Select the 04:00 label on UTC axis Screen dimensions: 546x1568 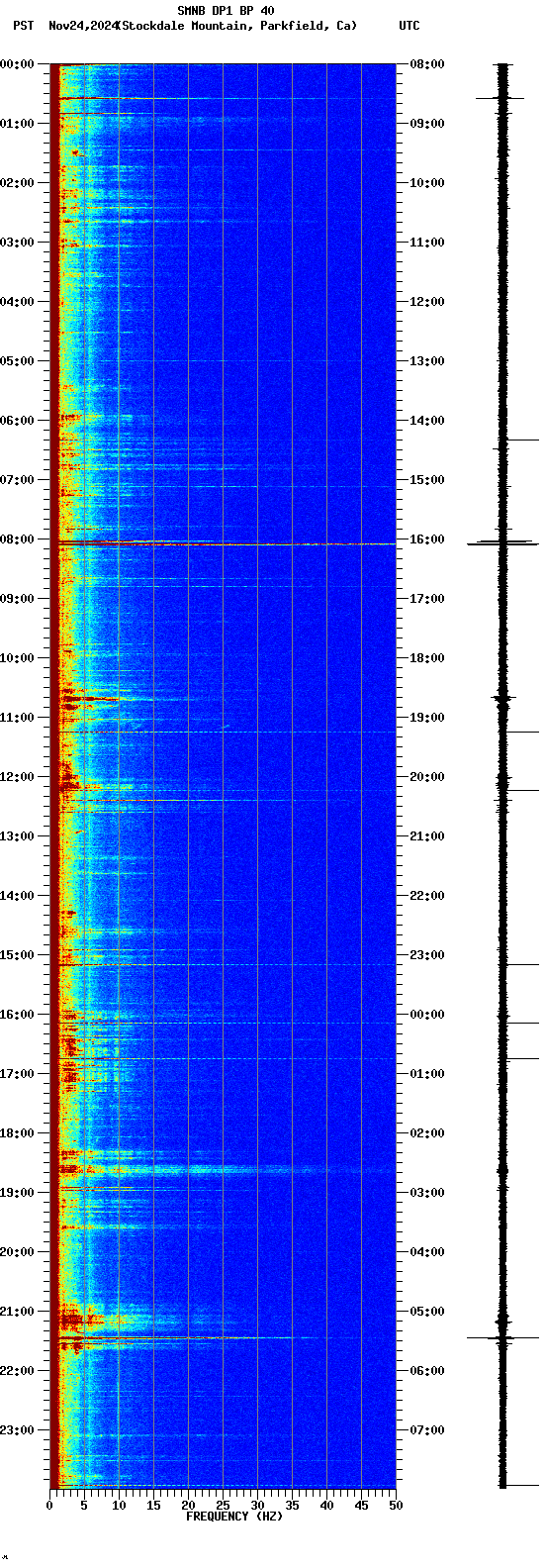[x=427, y=1252]
